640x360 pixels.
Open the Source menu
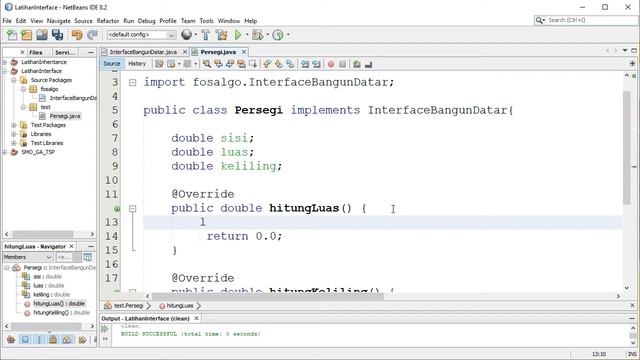click(83, 21)
